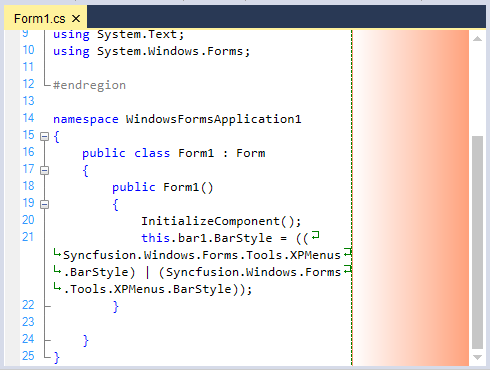Click 'public class Form1 : Form' line

[x=174, y=153]
